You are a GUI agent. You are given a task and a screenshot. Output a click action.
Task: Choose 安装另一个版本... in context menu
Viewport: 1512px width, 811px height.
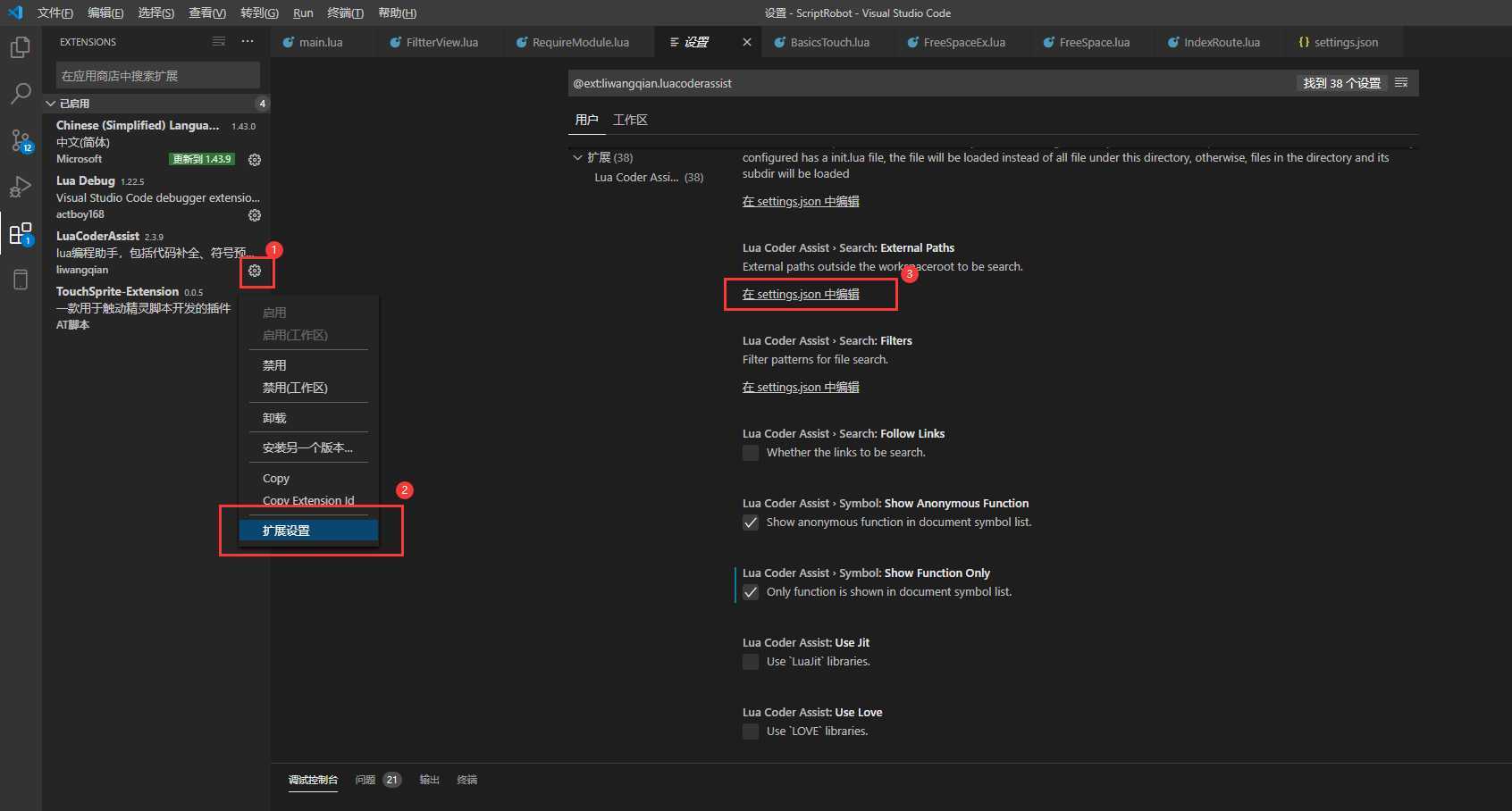click(308, 447)
